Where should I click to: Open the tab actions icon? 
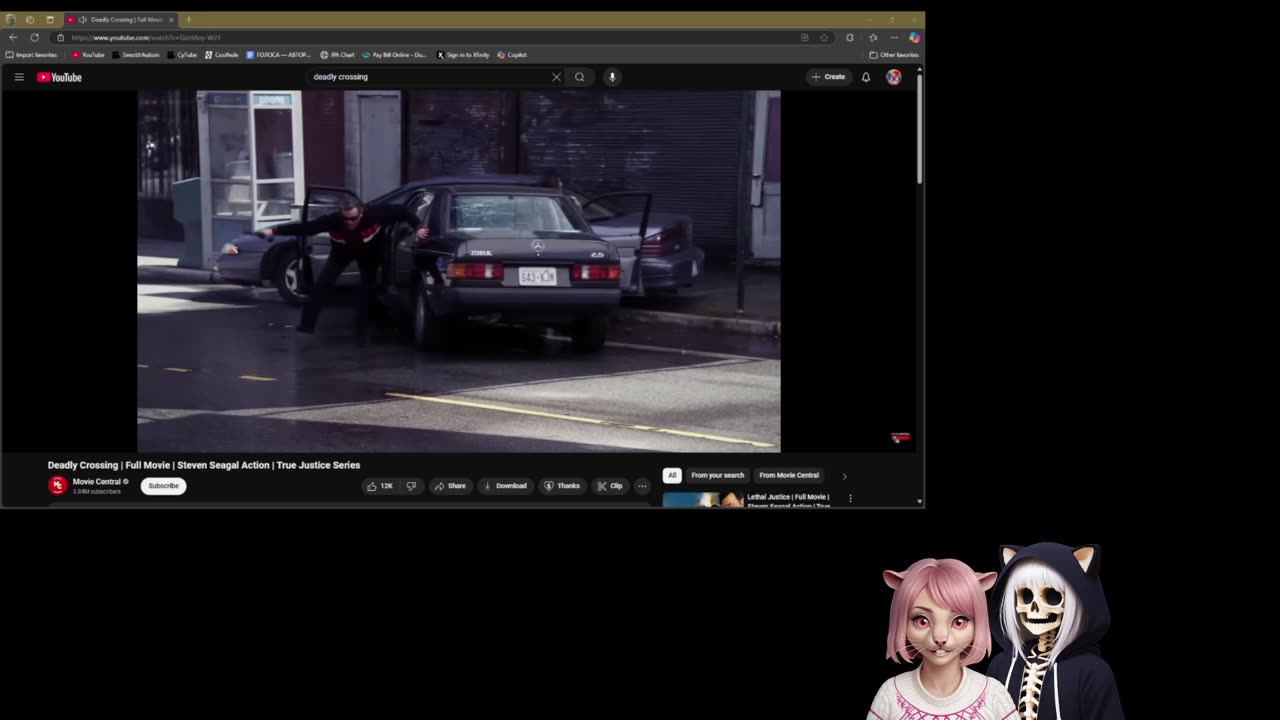tap(30, 19)
